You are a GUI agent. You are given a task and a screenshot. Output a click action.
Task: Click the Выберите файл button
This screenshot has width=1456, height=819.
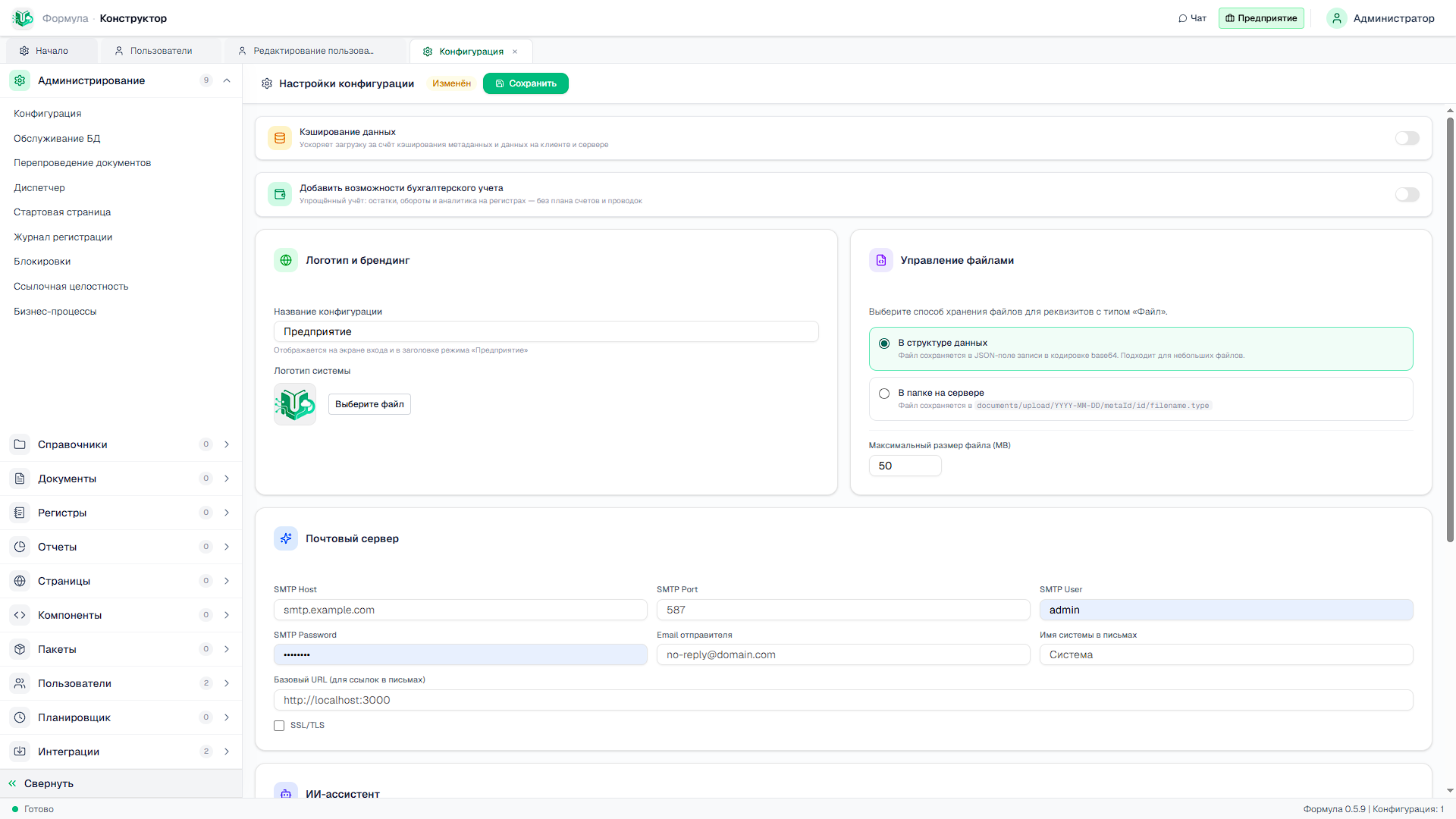369,404
